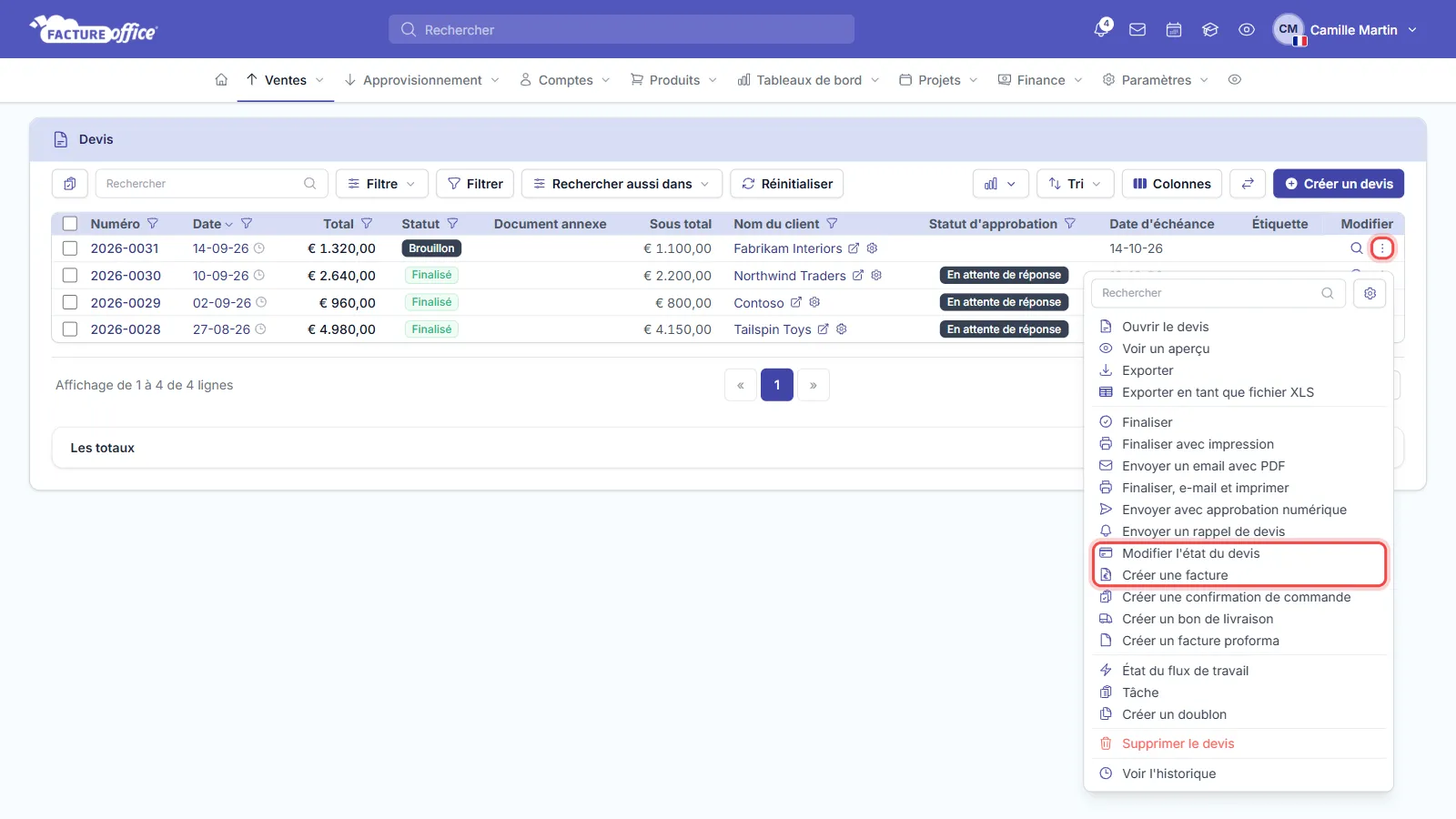Screen dimensions: 1456x819
Task: Go to home icon in navigation bar
Action: click(x=221, y=80)
